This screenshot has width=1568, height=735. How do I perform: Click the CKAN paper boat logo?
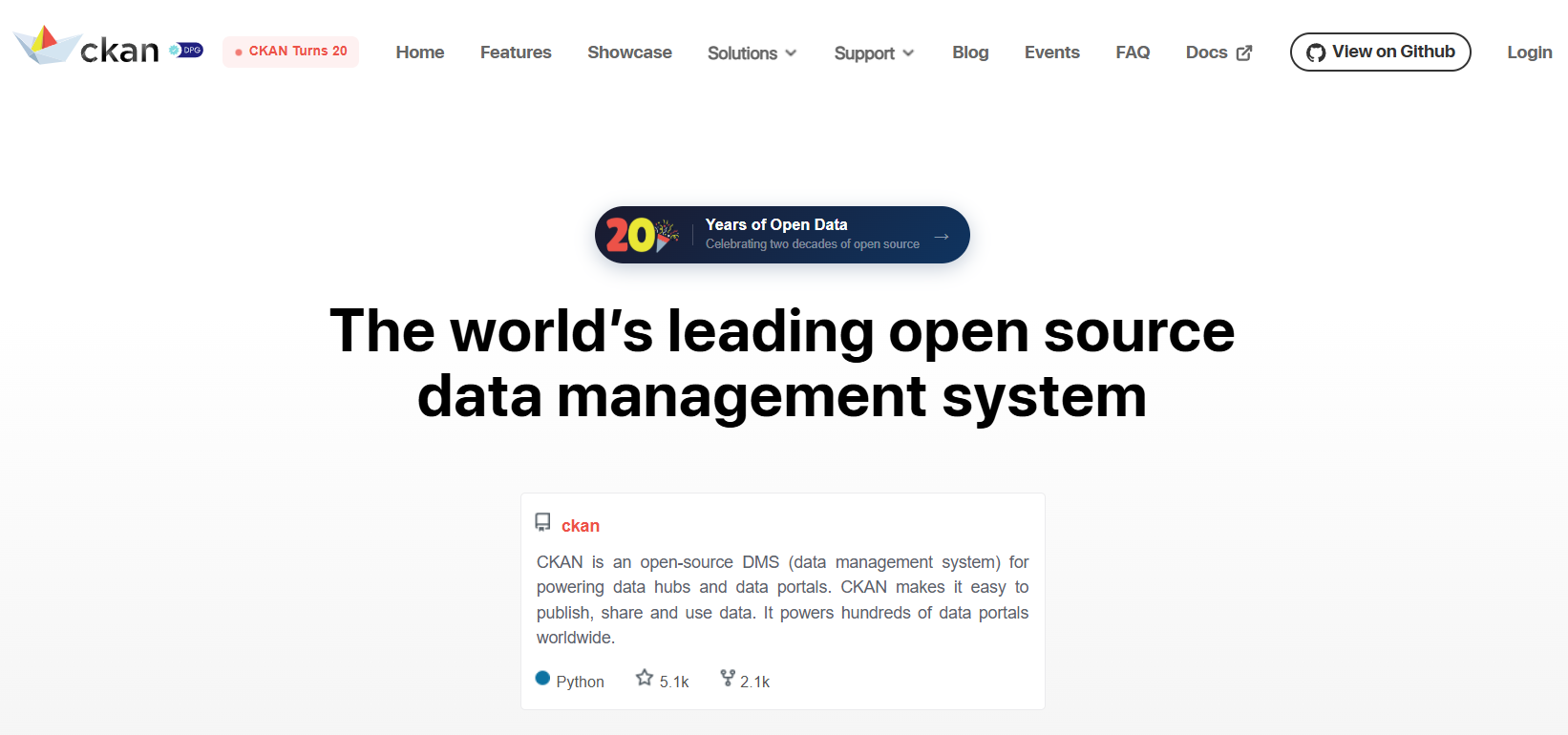(47, 45)
